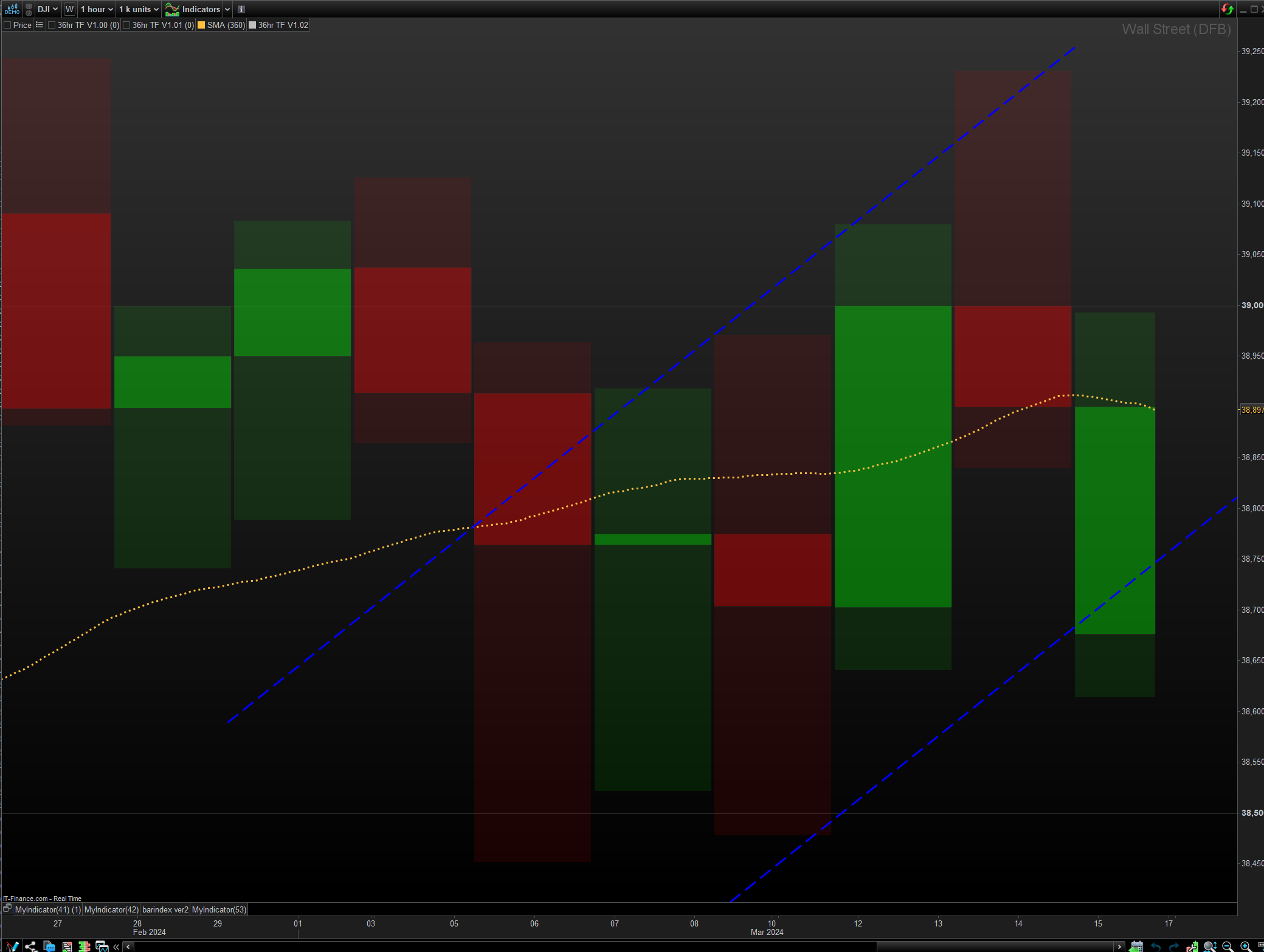Click the SMA (360) orange color swatch
This screenshot has height=952, width=1264.
pos(201,25)
